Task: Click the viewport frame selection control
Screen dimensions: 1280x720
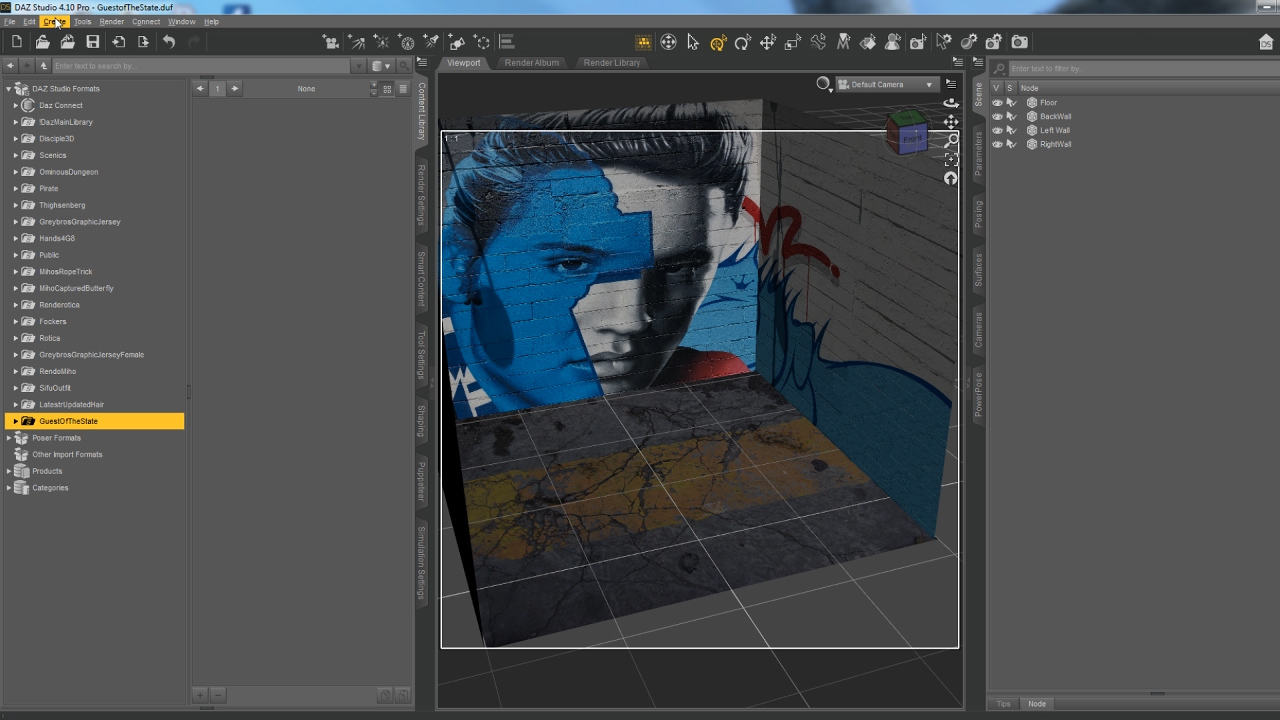Action: point(951,159)
